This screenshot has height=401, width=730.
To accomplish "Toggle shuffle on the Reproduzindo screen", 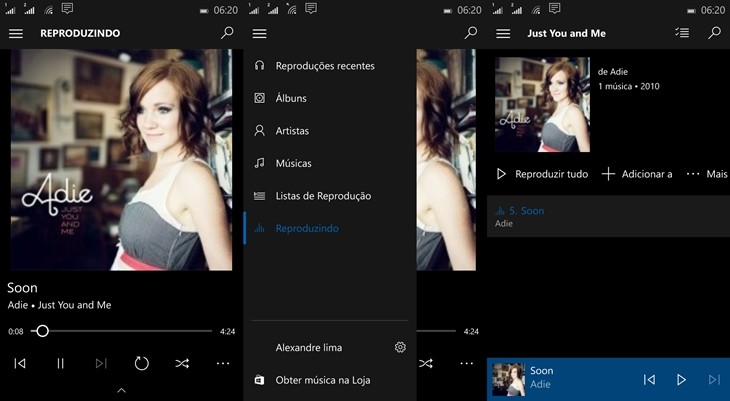I will tap(182, 364).
